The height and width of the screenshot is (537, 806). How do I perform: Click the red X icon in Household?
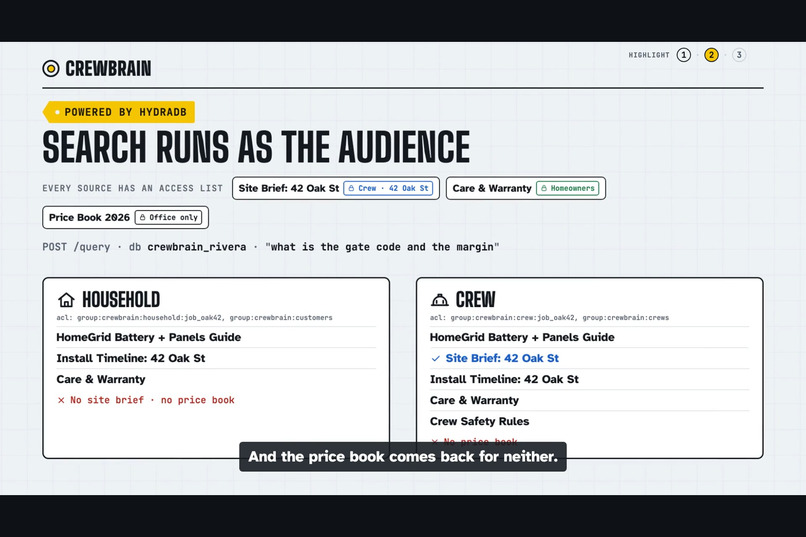pos(61,400)
